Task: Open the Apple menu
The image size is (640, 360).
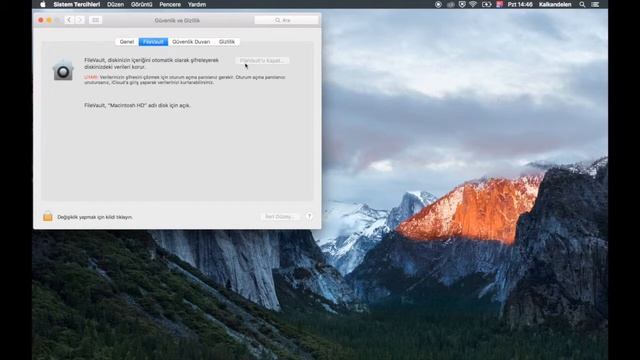Action: 43,4
